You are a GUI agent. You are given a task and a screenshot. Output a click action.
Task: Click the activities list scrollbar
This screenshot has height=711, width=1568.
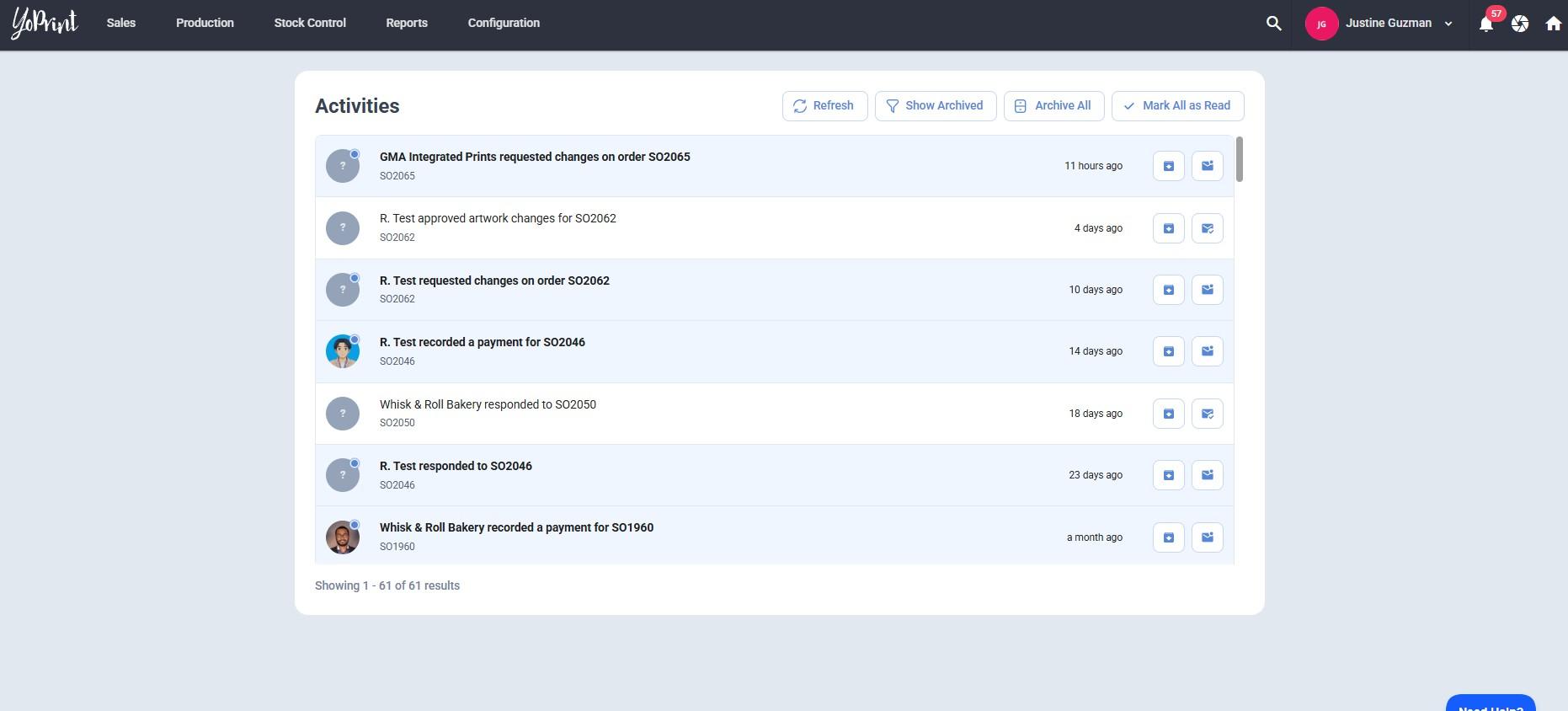coord(1239,159)
